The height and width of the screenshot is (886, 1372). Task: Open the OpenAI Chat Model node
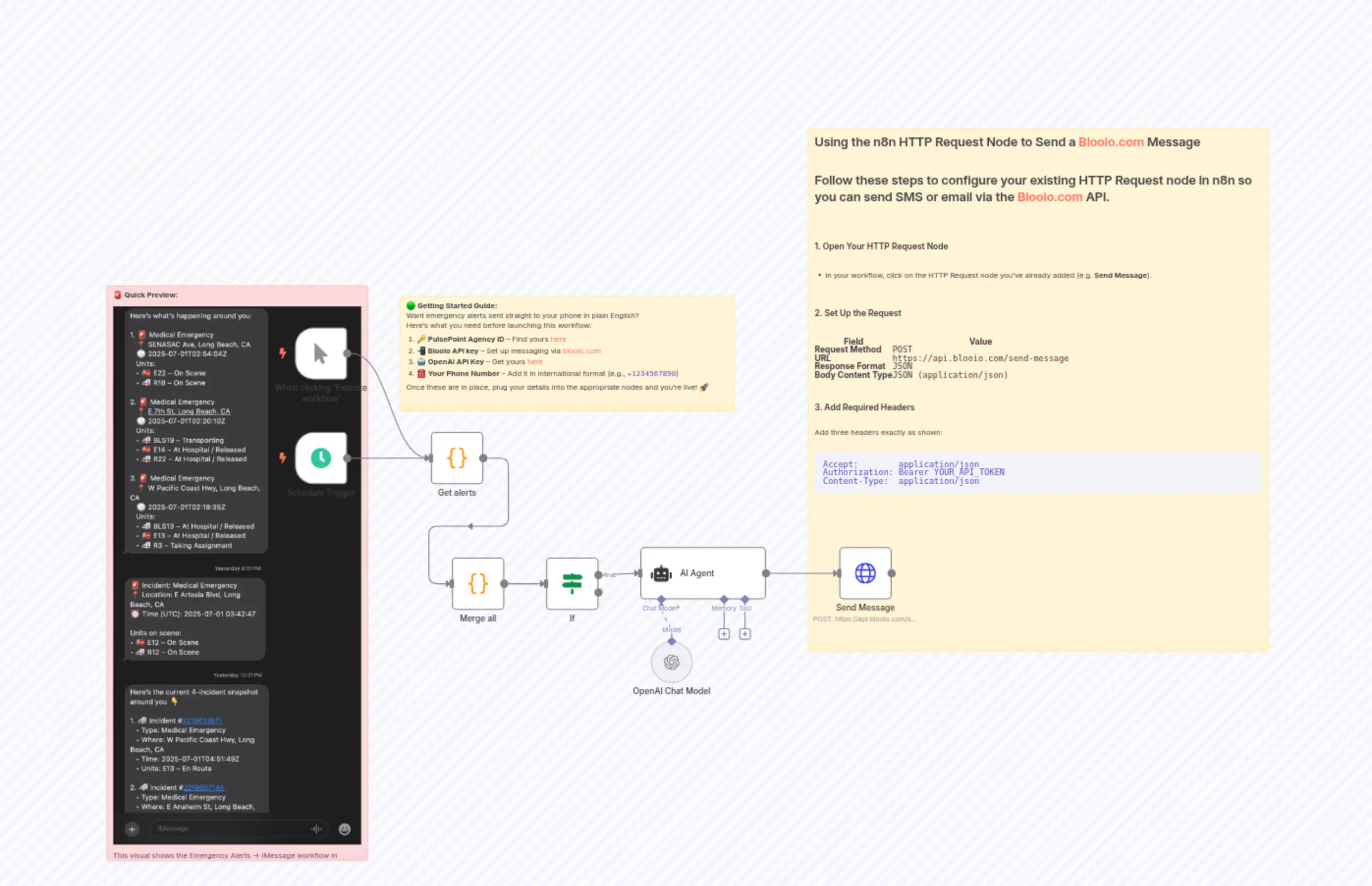(x=672, y=662)
